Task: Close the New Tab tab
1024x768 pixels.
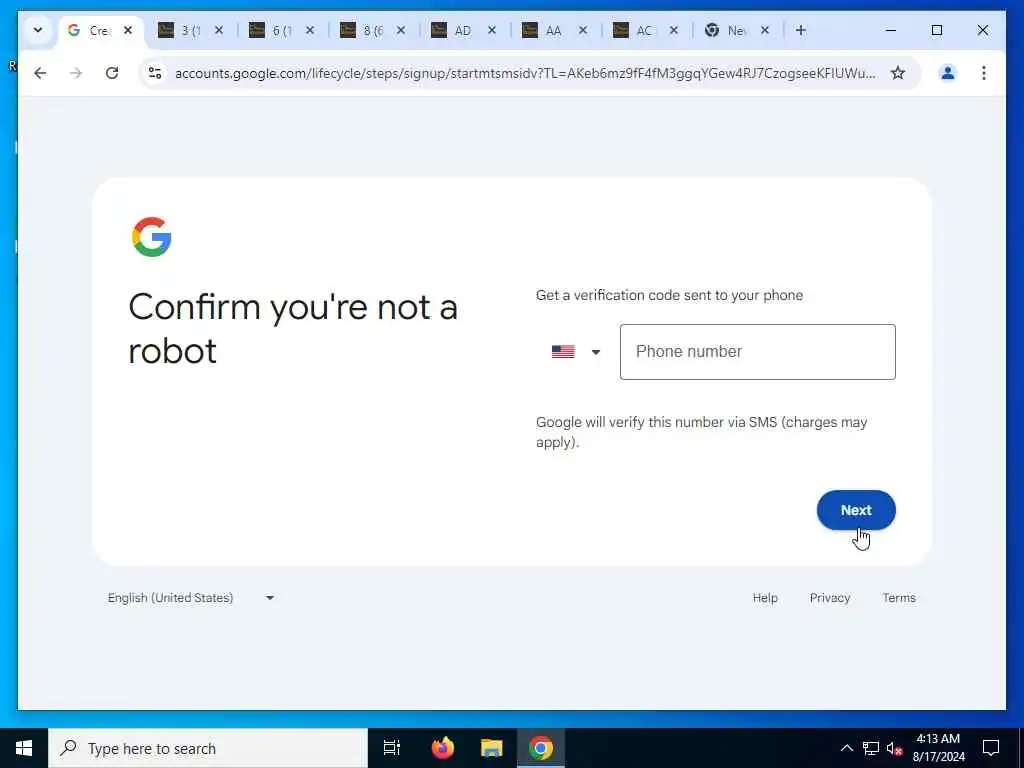Action: pos(765,30)
